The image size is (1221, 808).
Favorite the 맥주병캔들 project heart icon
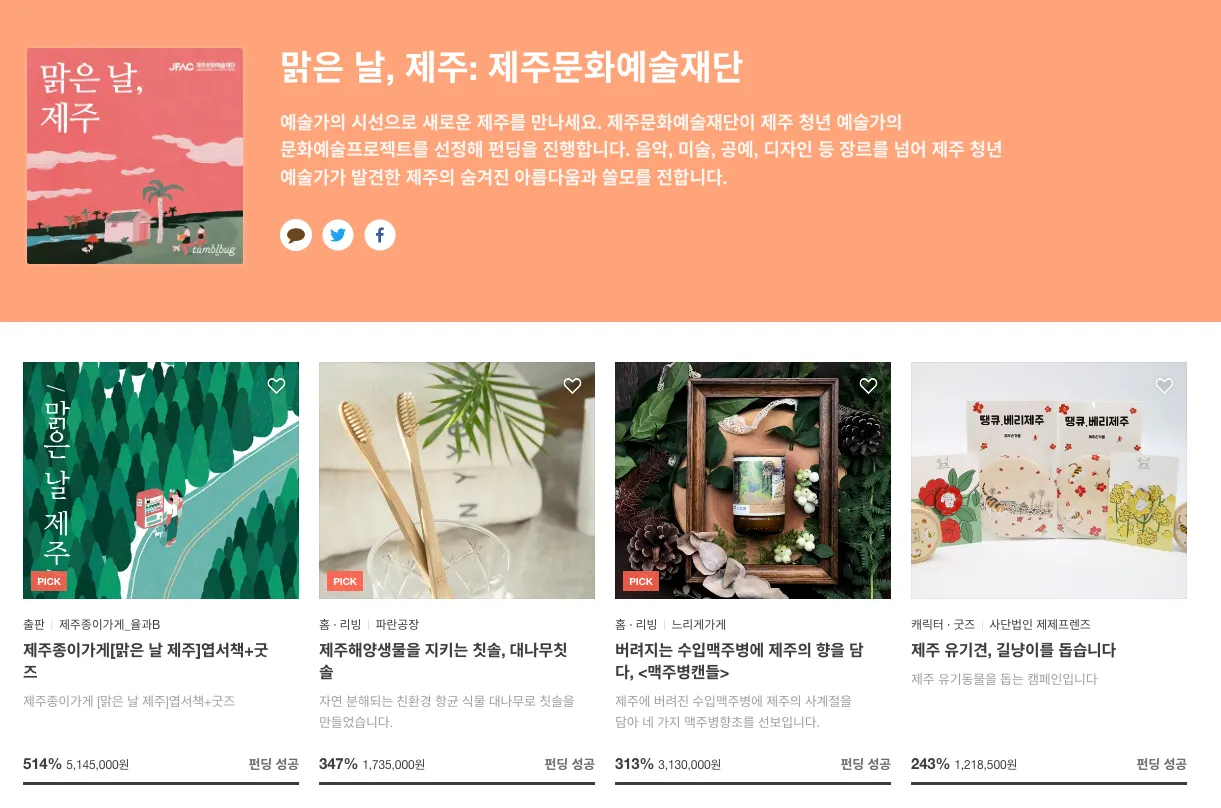(869, 386)
